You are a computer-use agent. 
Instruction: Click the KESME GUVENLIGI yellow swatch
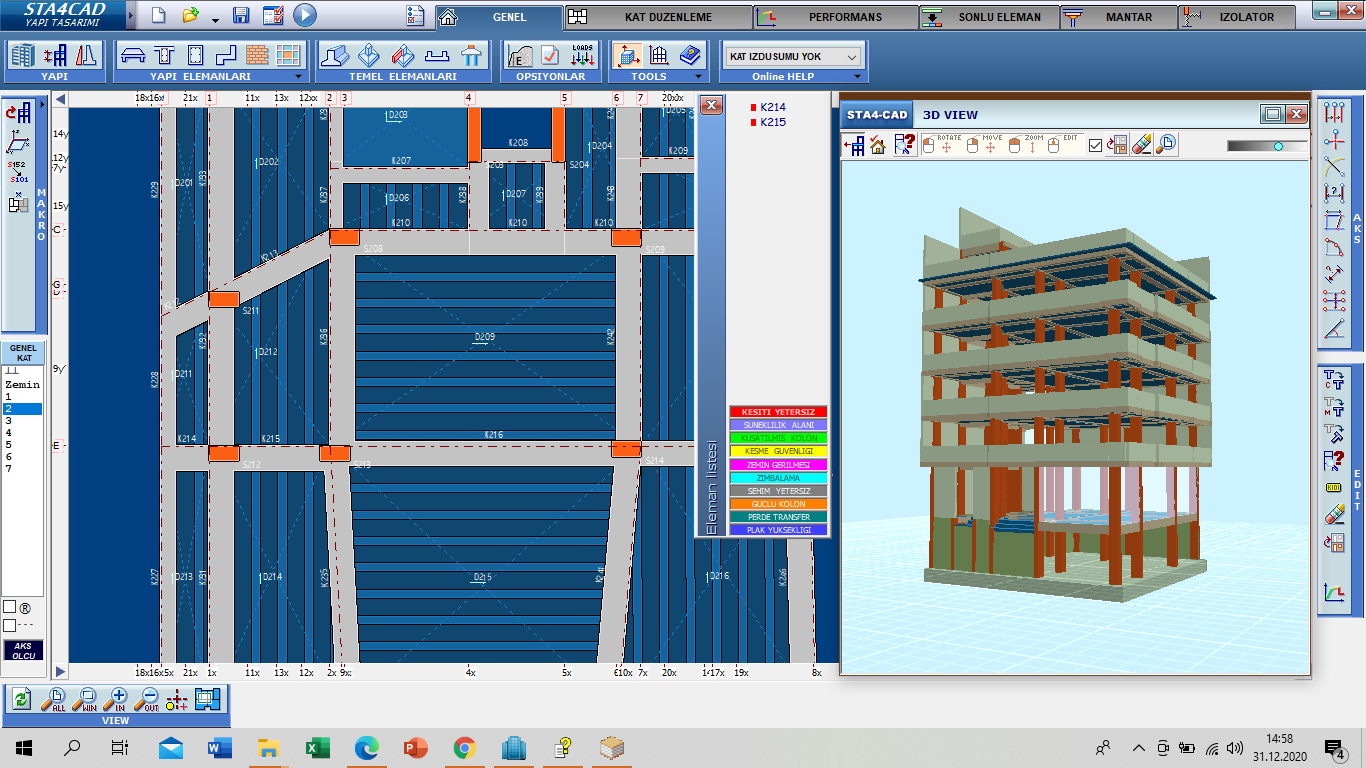tap(778, 451)
